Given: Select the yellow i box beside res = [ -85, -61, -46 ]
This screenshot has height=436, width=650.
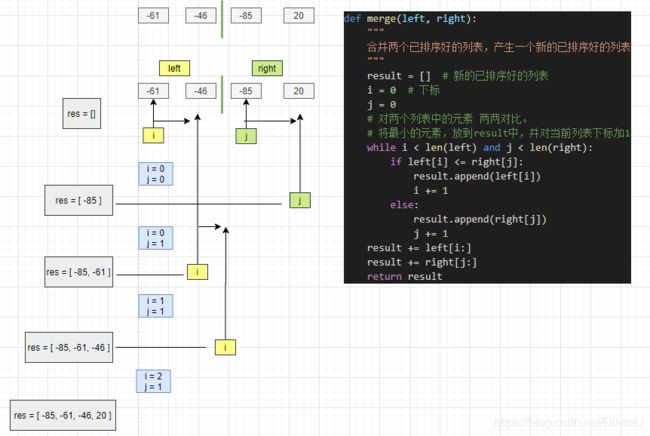Looking at the screenshot, I should point(226,347).
